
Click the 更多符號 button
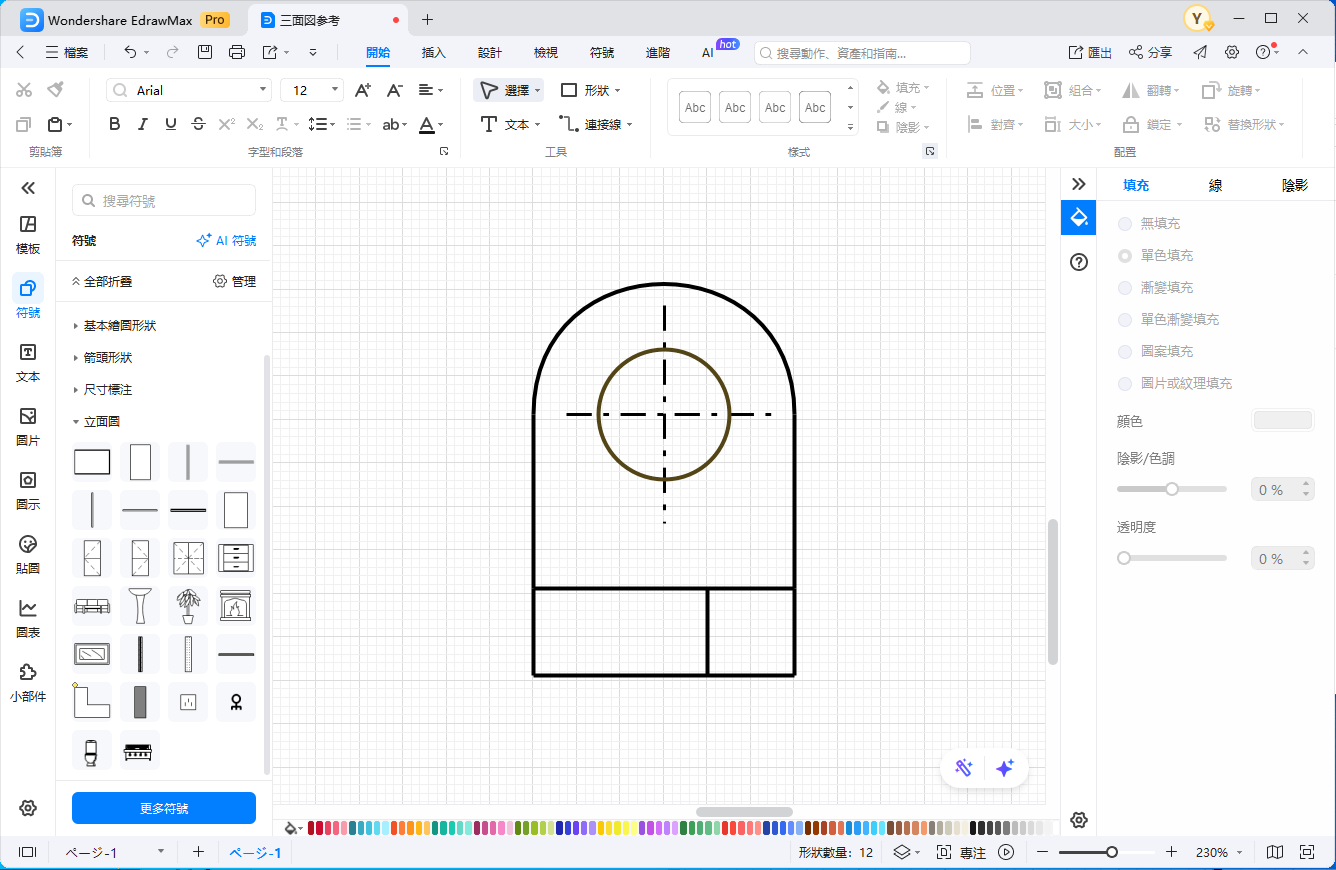coord(164,808)
